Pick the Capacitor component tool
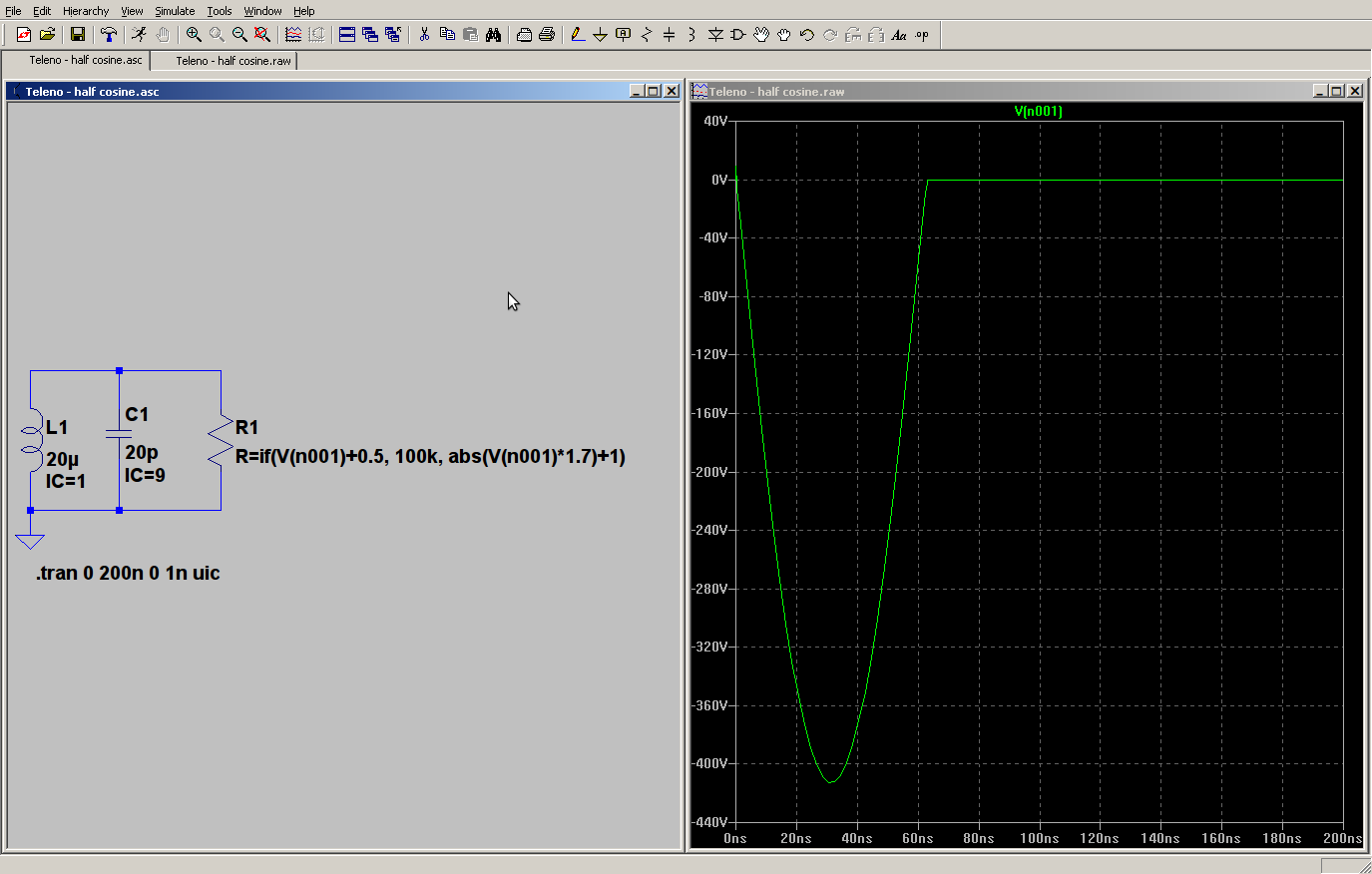 point(670,35)
